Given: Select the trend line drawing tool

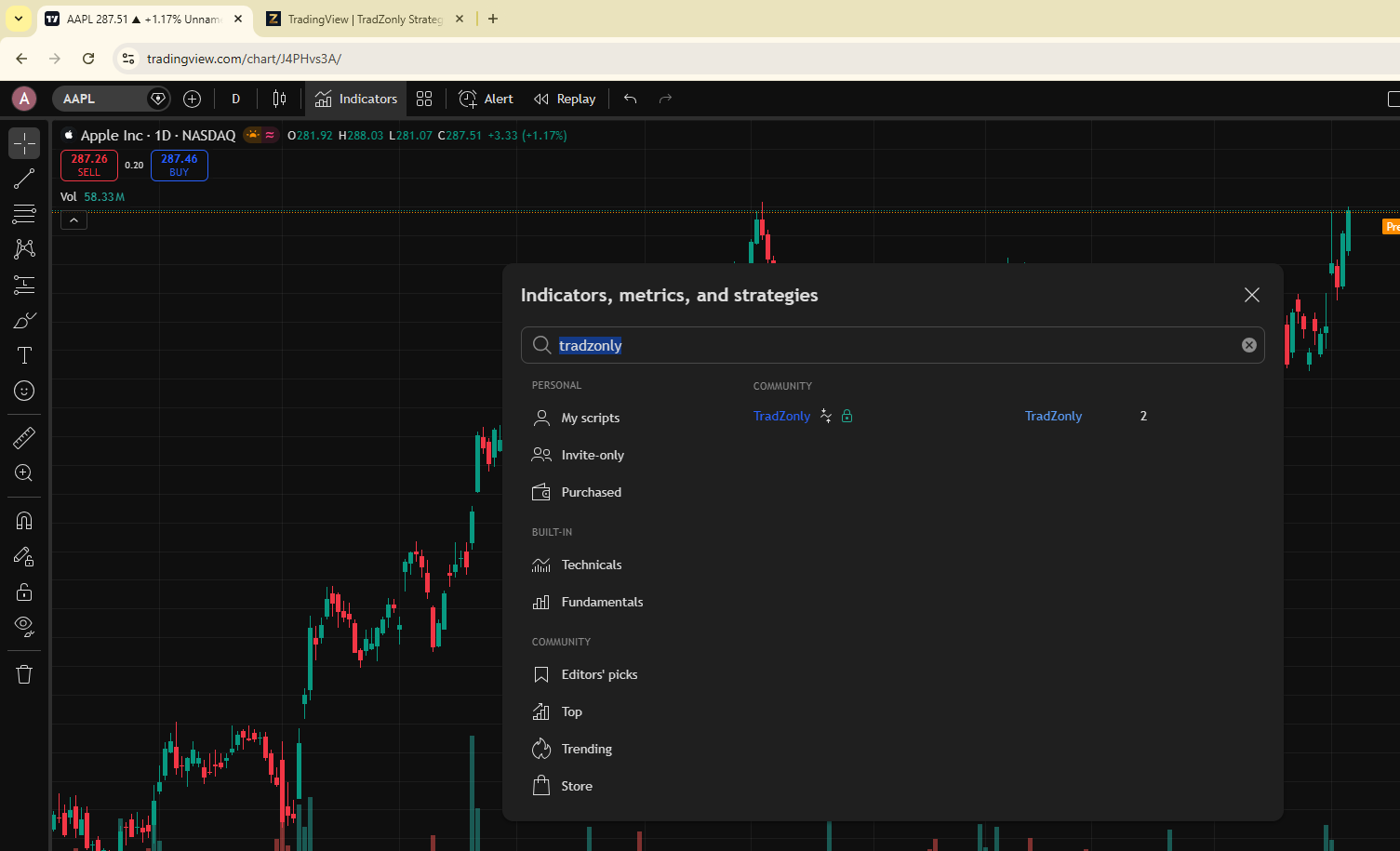Looking at the screenshot, I should tap(24, 179).
